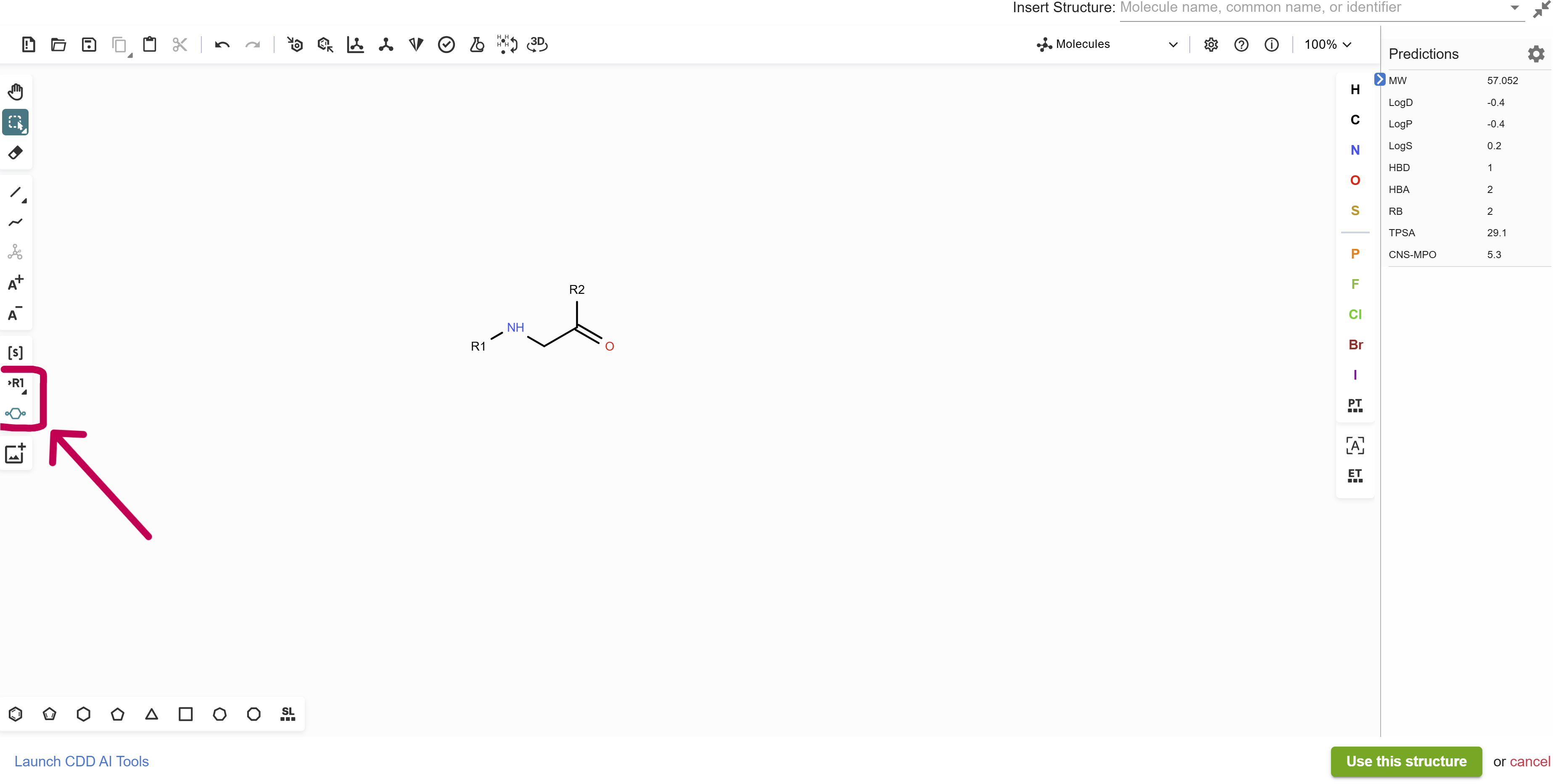Select the Hydrogen atom H
The width and height of the screenshot is (1553, 784).
(1355, 90)
